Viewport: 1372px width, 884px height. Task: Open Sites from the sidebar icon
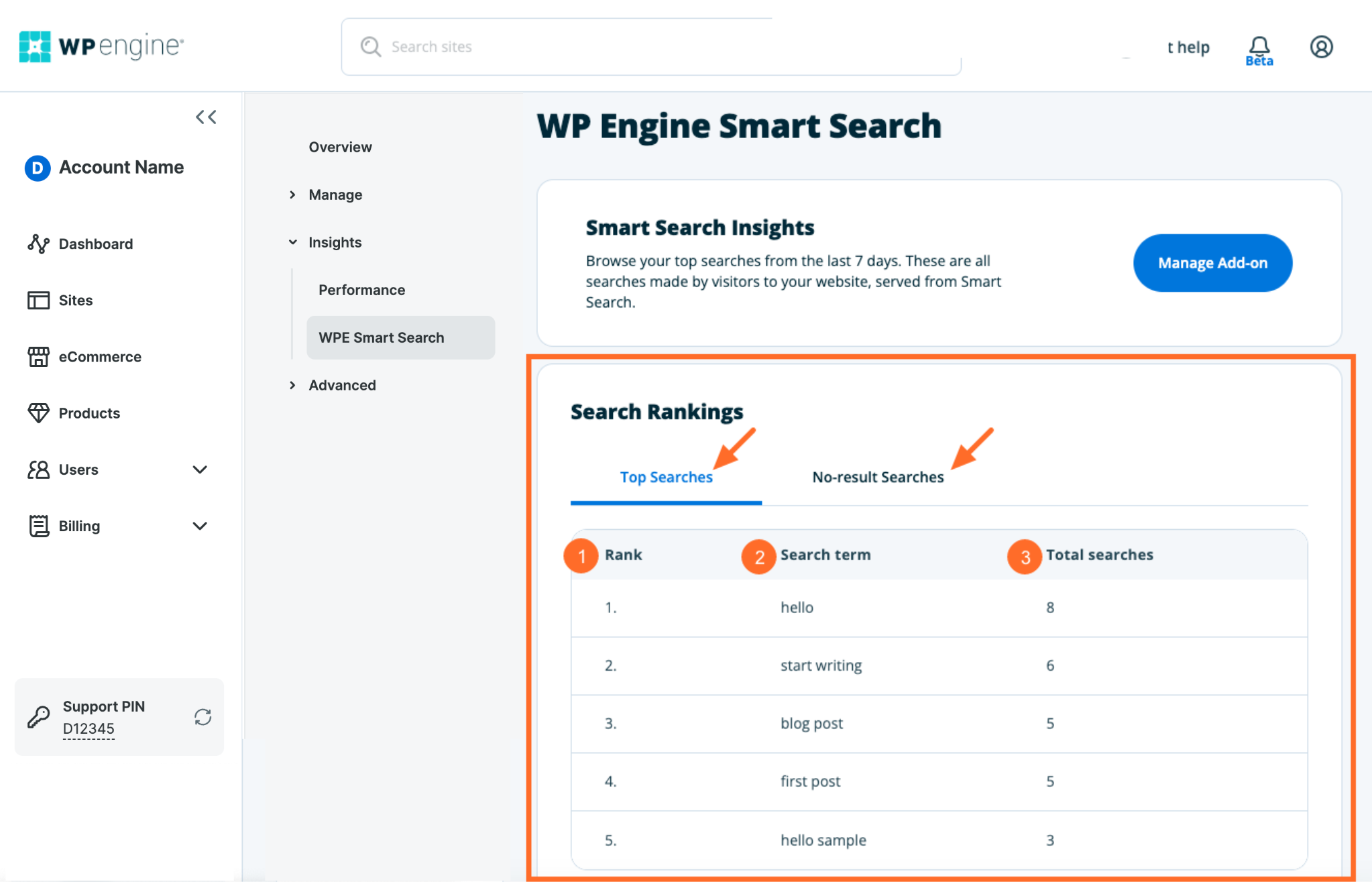38,300
